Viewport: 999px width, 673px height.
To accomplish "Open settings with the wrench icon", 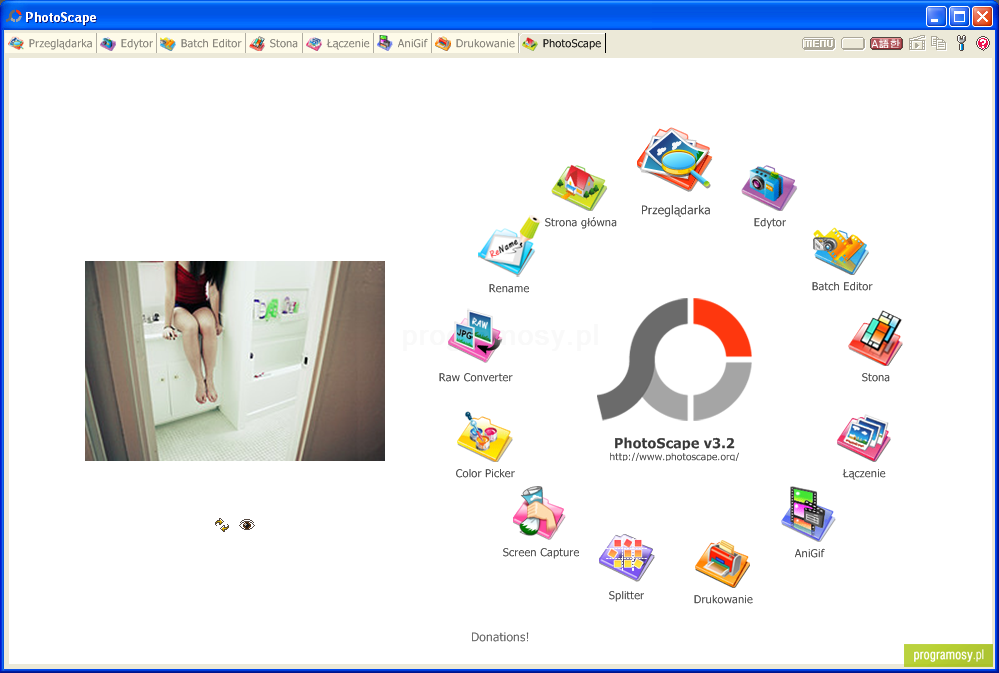I will pos(961,43).
